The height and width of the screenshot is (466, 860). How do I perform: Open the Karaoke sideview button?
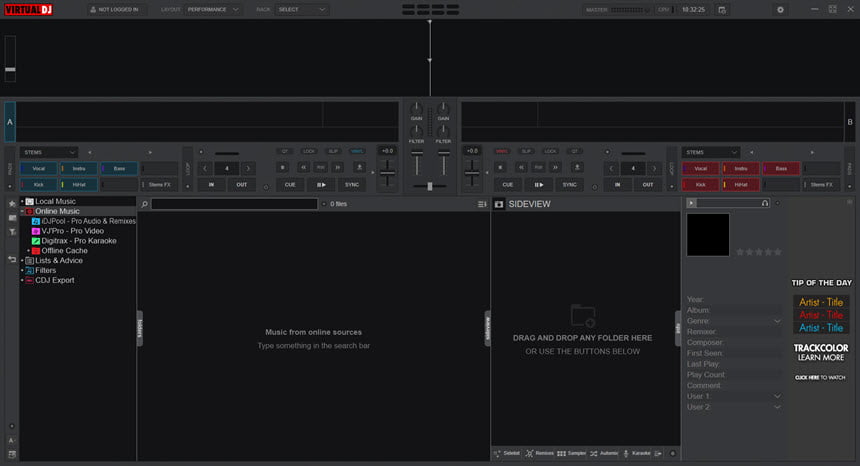(x=636, y=453)
